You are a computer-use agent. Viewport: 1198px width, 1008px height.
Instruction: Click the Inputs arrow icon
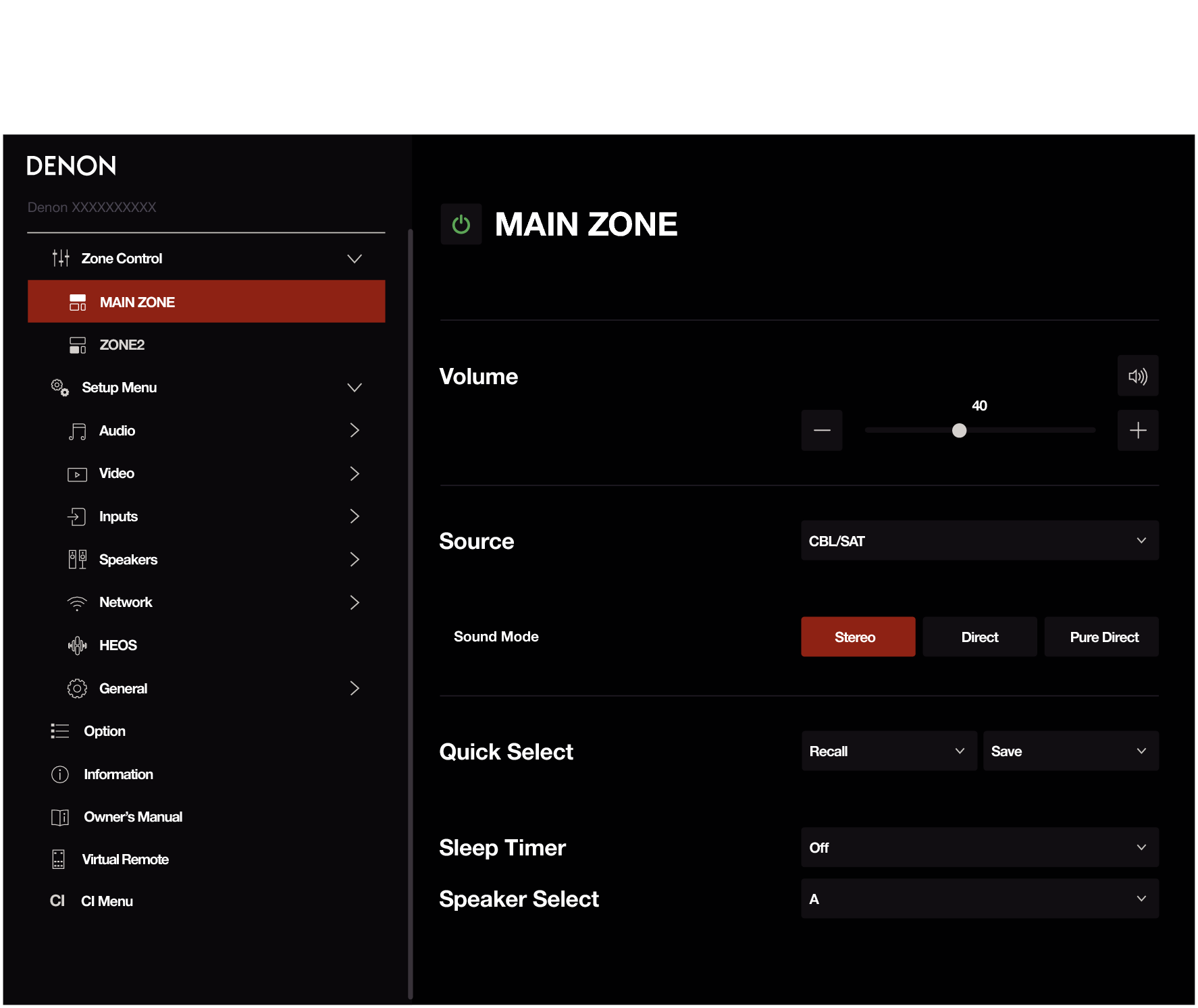click(77, 516)
